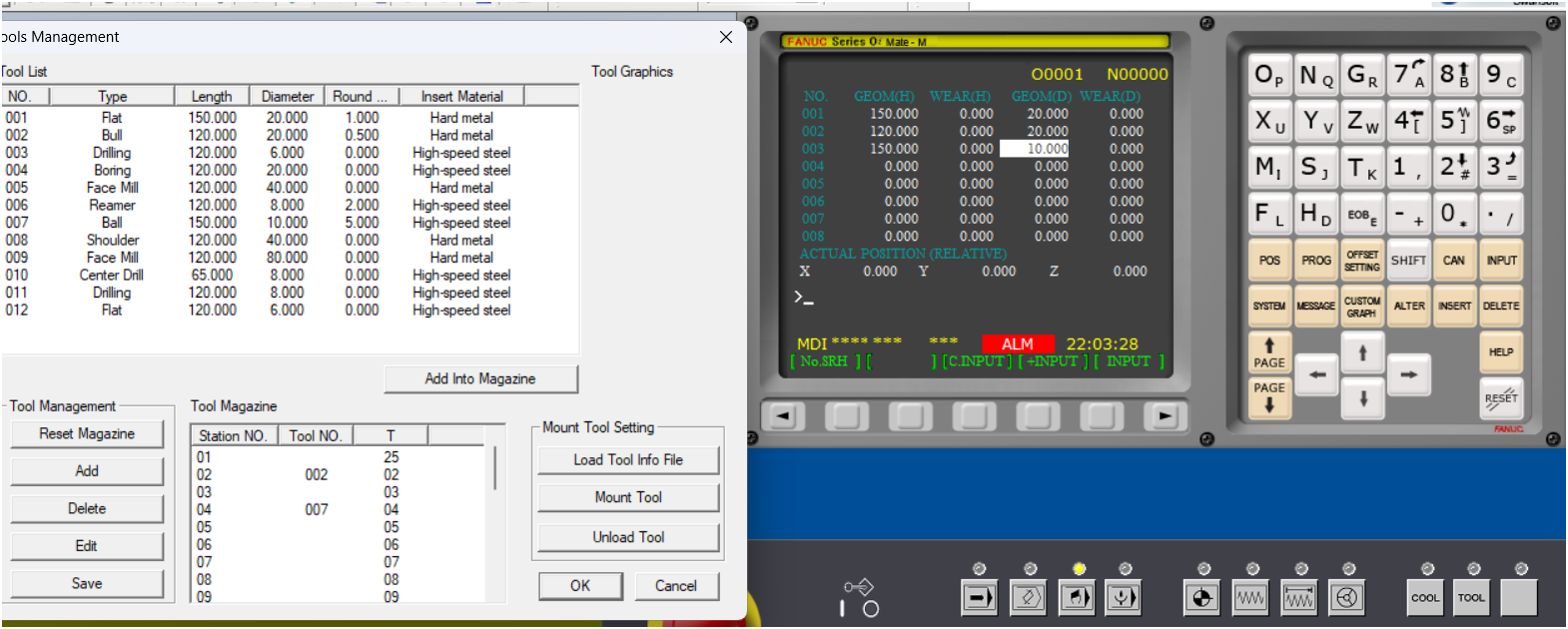The width and height of the screenshot is (1568, 629).
Task: Click the MESSAGE function key
Action: point(1316,306)
